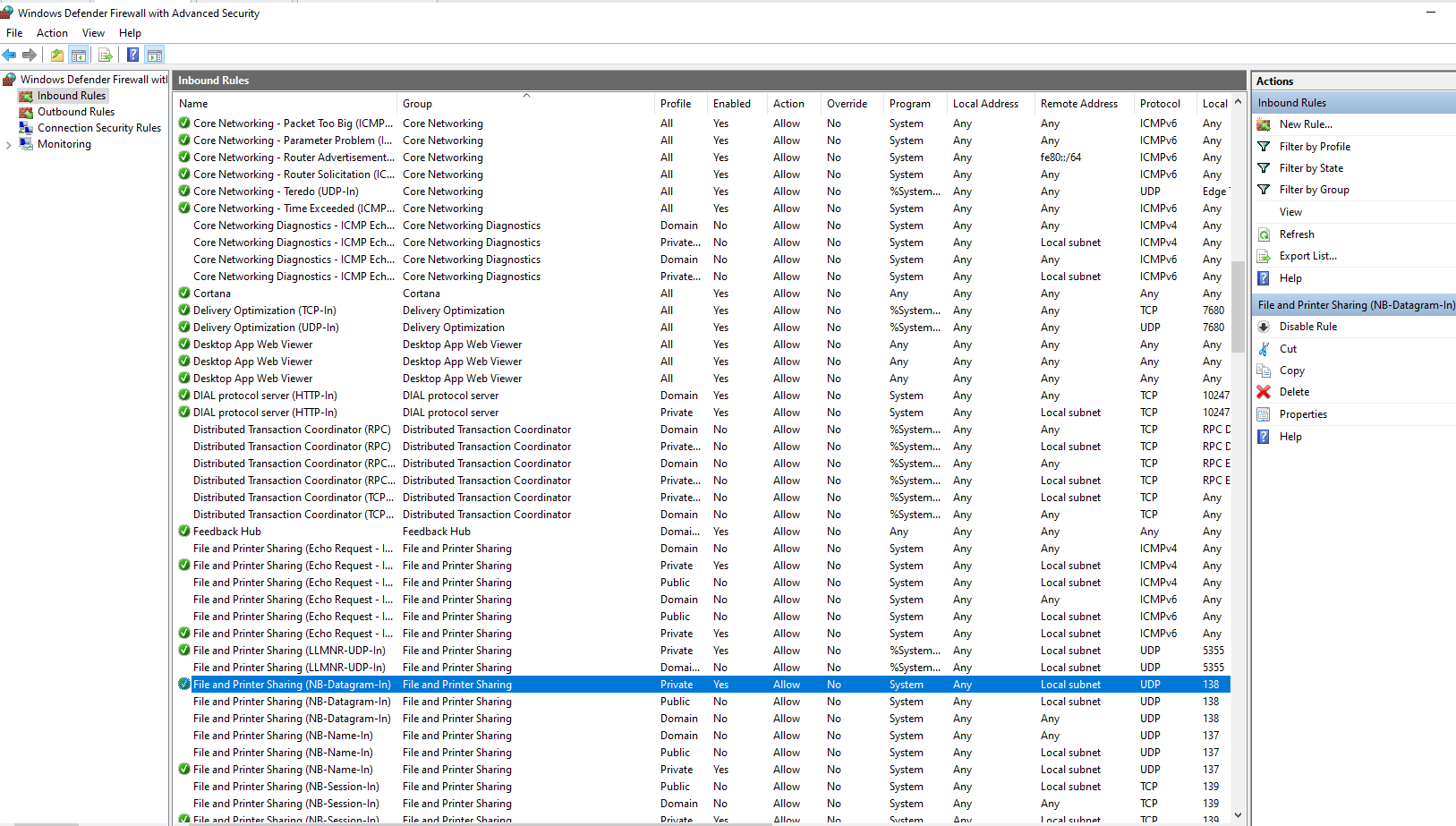The image size is (1456, 826).
Task: Select Core Networking - Packet Too Big rule
Action: (x=702, y=123)
